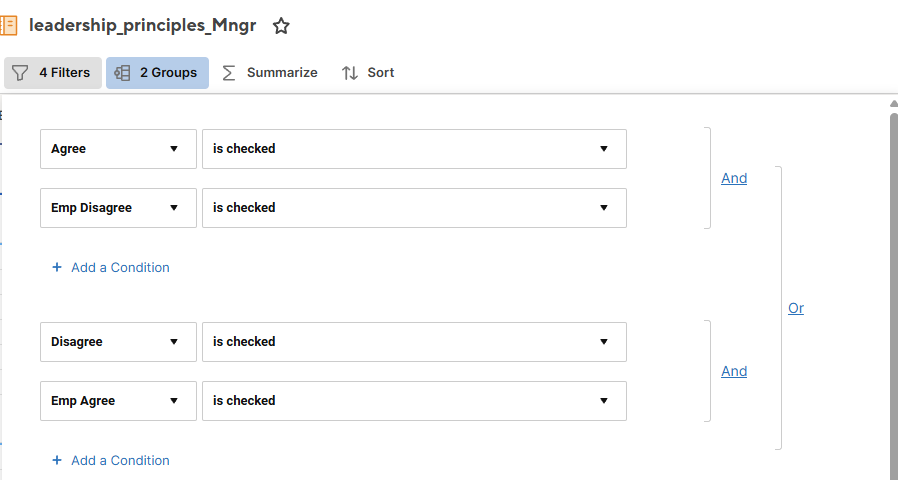The width and height of the screenshot is (898, 480).
Task: Click the groups icon in toolbar
Action: 123,73
